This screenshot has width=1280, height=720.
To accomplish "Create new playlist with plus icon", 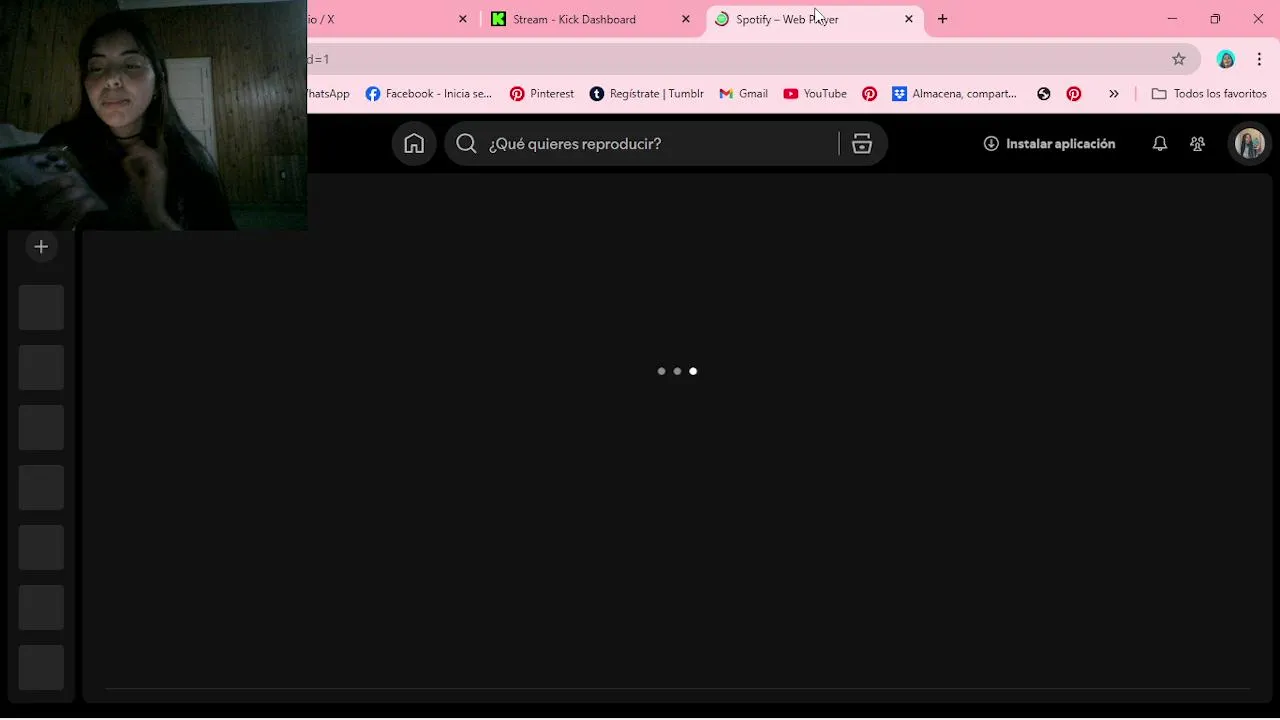I will click(41, 247).
